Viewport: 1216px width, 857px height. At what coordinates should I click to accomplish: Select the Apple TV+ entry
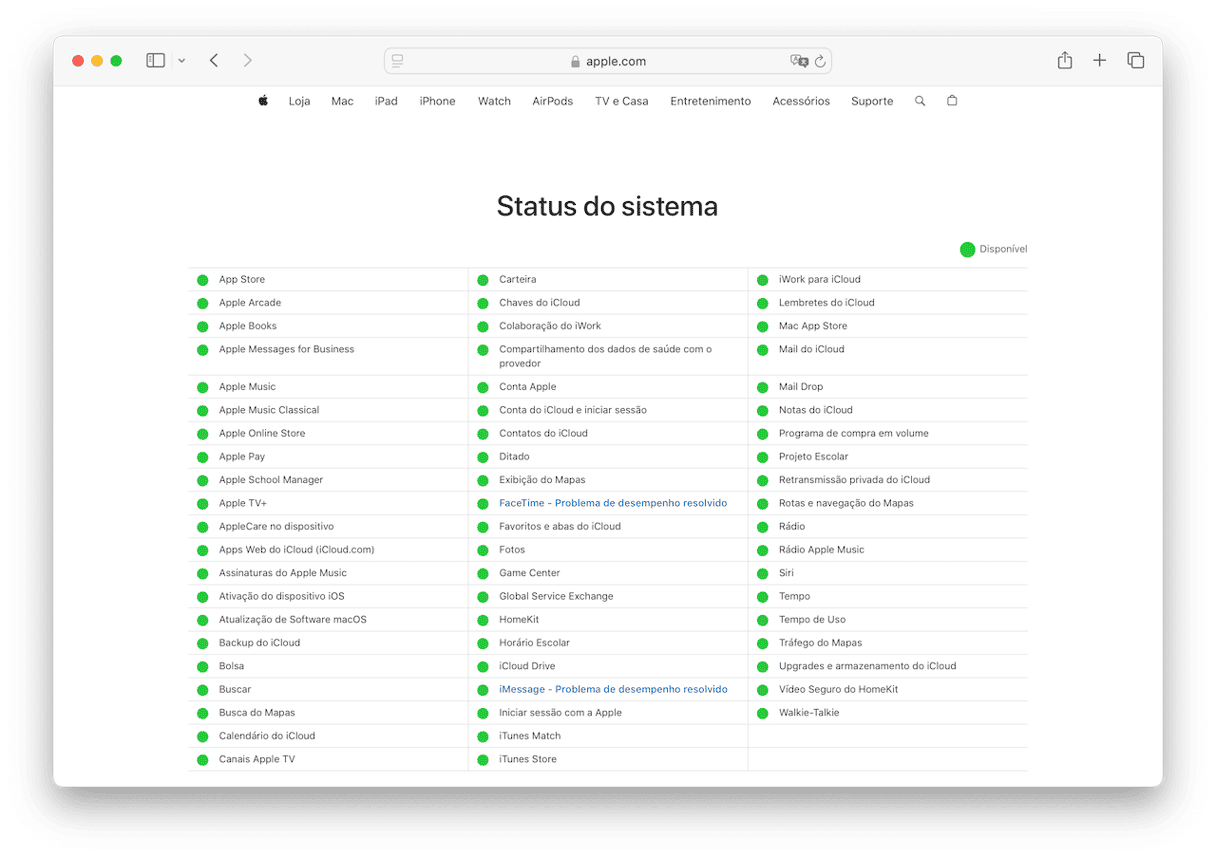243,503
